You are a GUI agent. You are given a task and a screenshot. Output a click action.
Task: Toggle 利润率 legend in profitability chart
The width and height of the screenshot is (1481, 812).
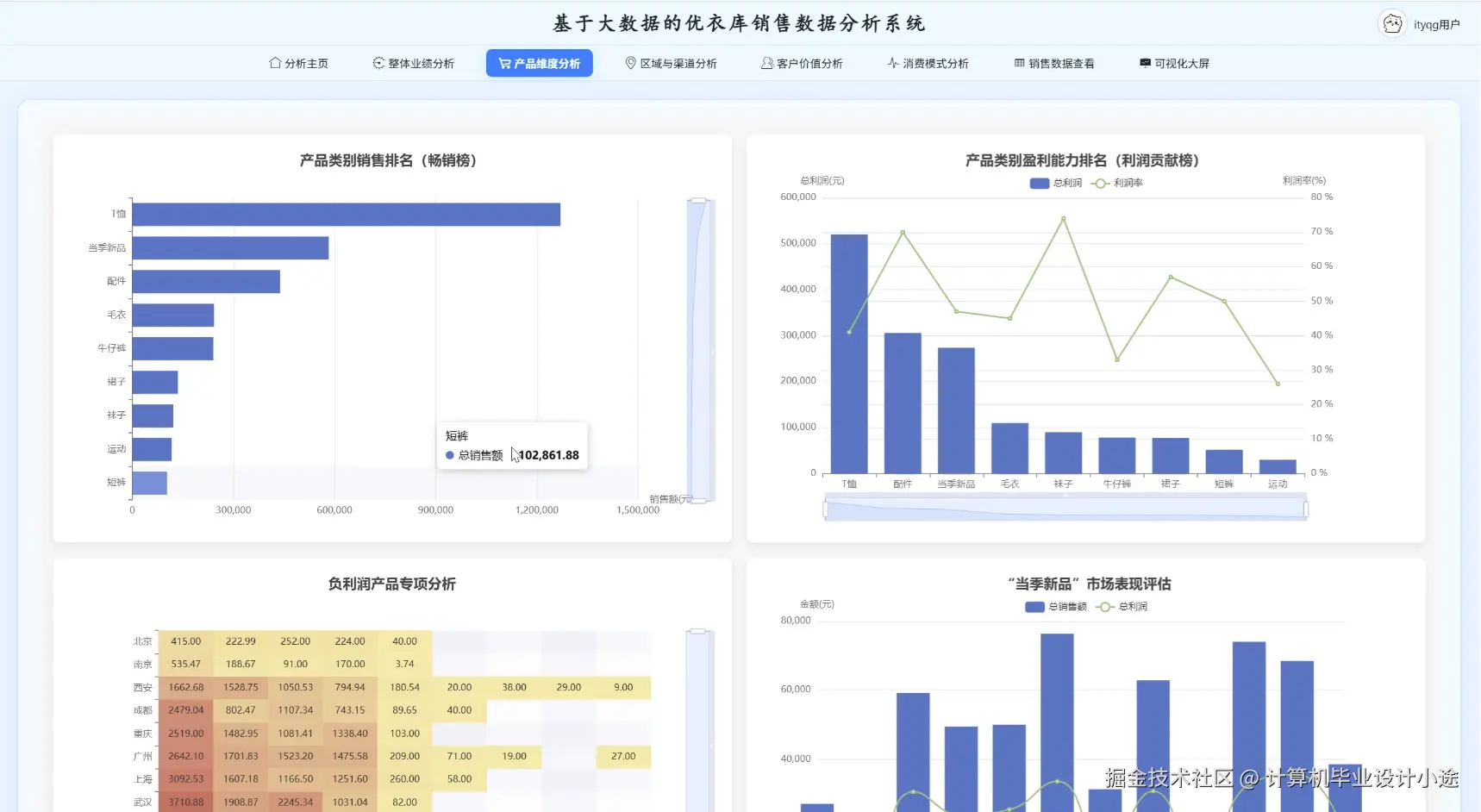click(x=1117, y=183)
